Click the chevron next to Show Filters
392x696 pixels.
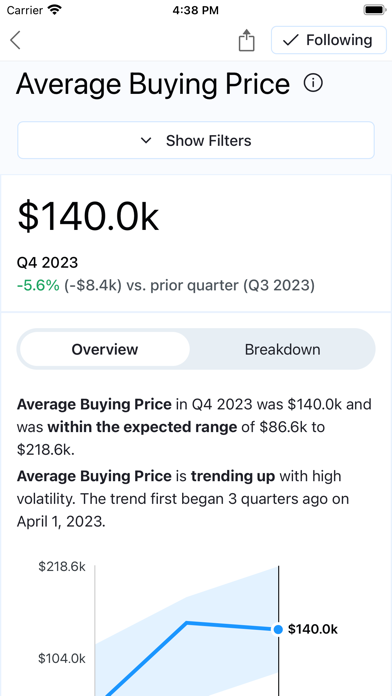[146, 141]
